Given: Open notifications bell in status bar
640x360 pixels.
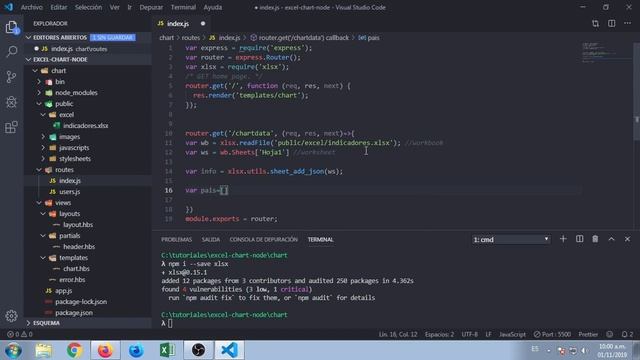Looking at the screenshot, I should point(627,334).
